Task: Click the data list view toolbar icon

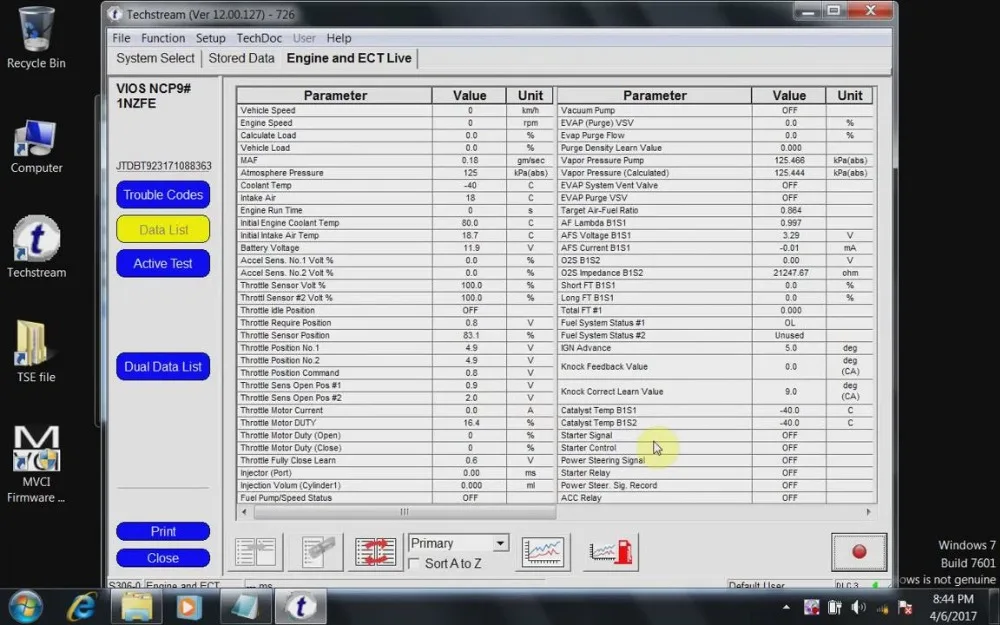Action: click(255, 552)
